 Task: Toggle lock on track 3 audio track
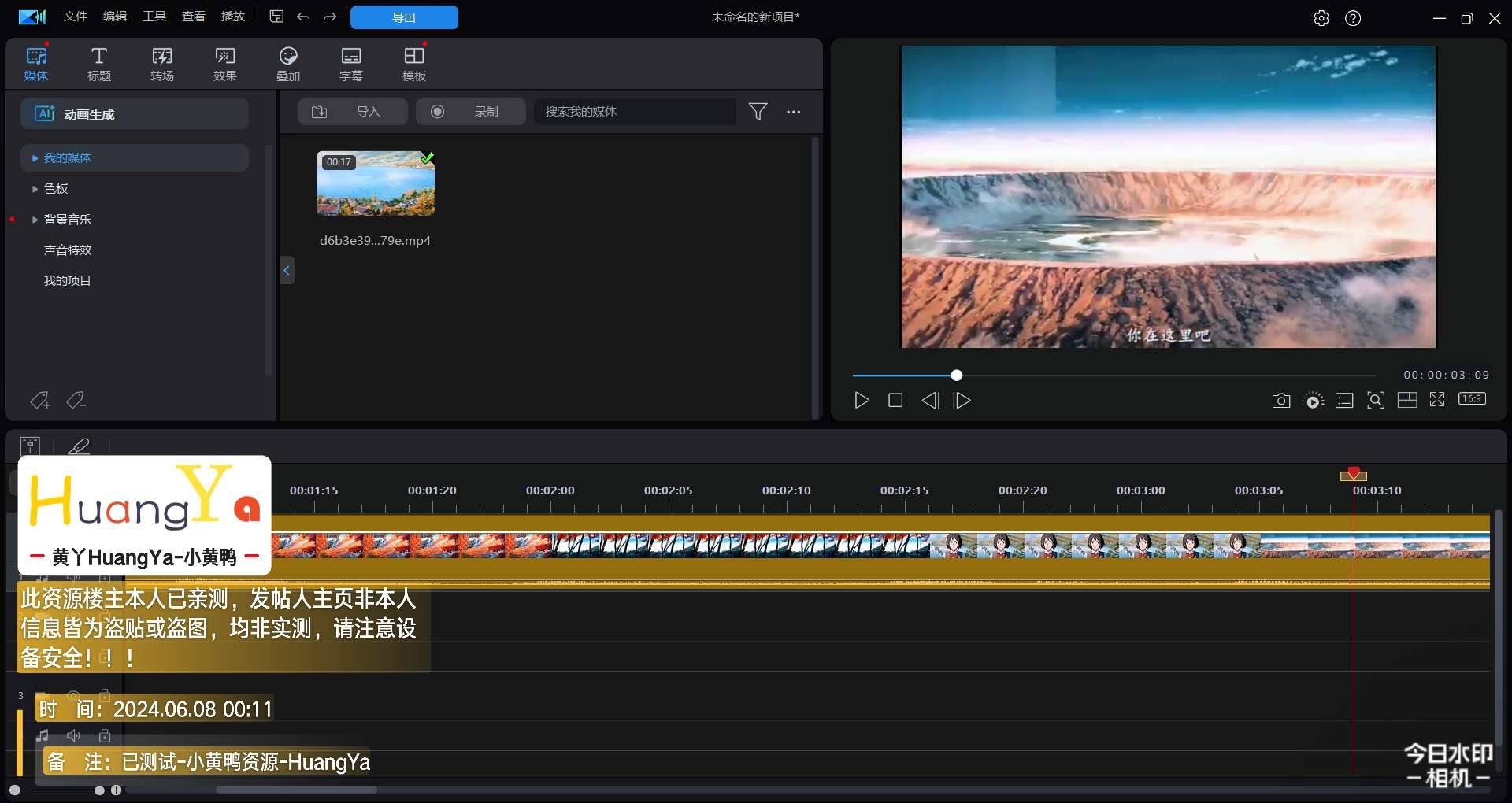pos(104,735)
